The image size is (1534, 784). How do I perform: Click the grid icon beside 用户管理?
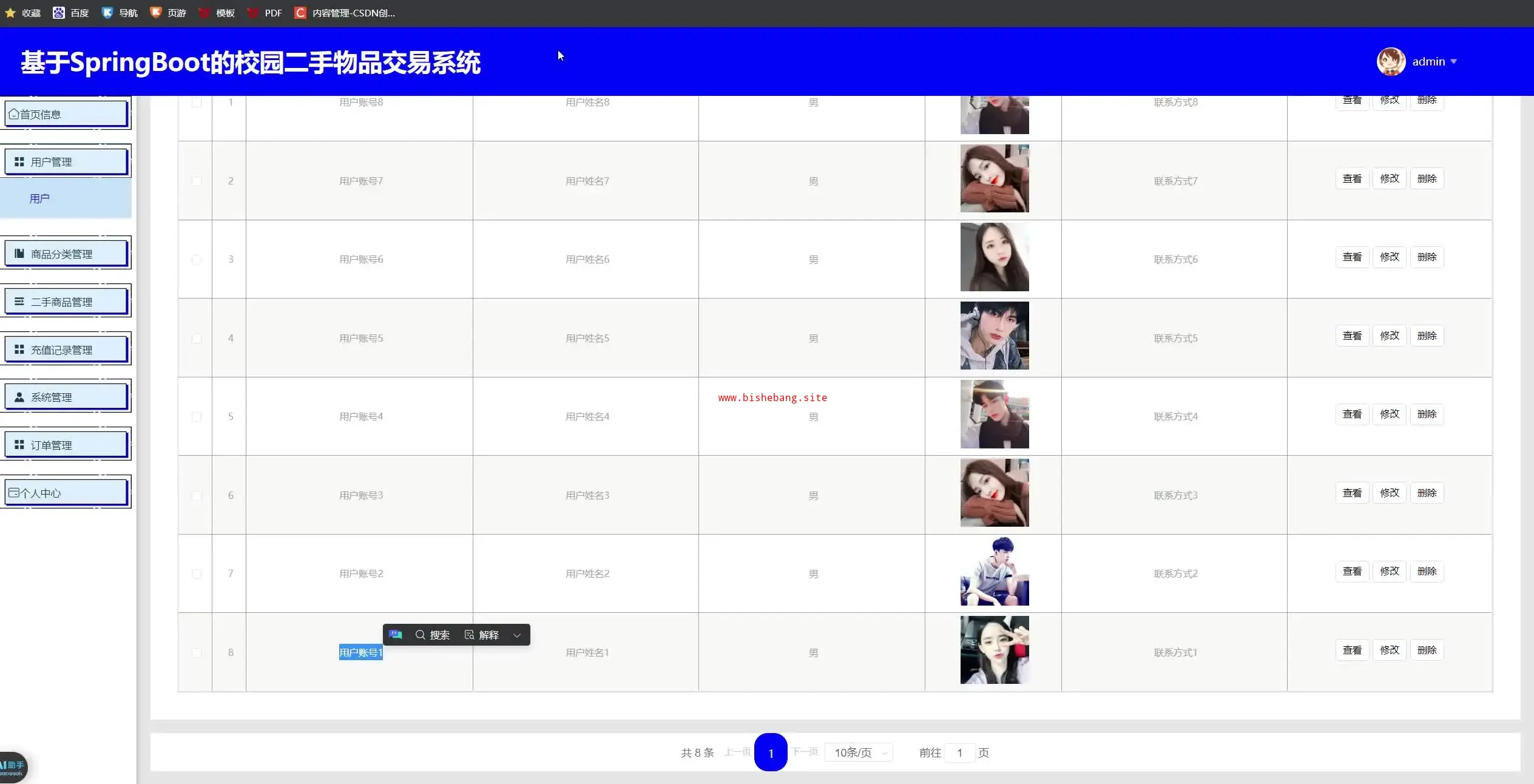click(x=19, y=162)
